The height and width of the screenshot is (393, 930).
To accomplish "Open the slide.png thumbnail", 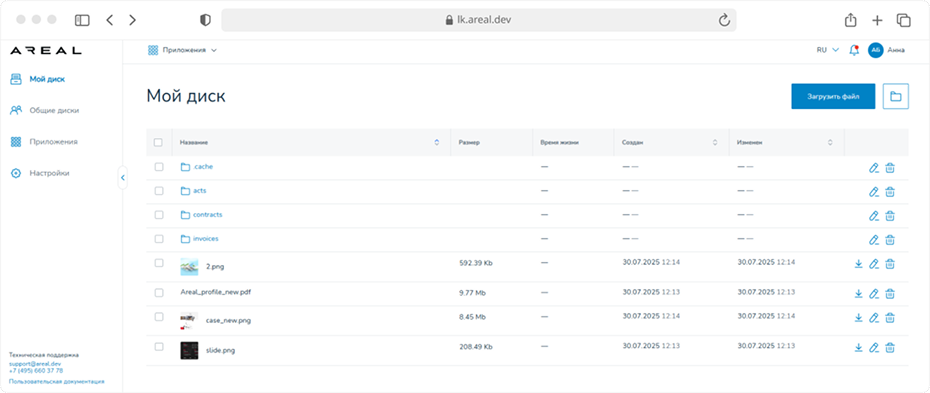I will click(189, 350).
